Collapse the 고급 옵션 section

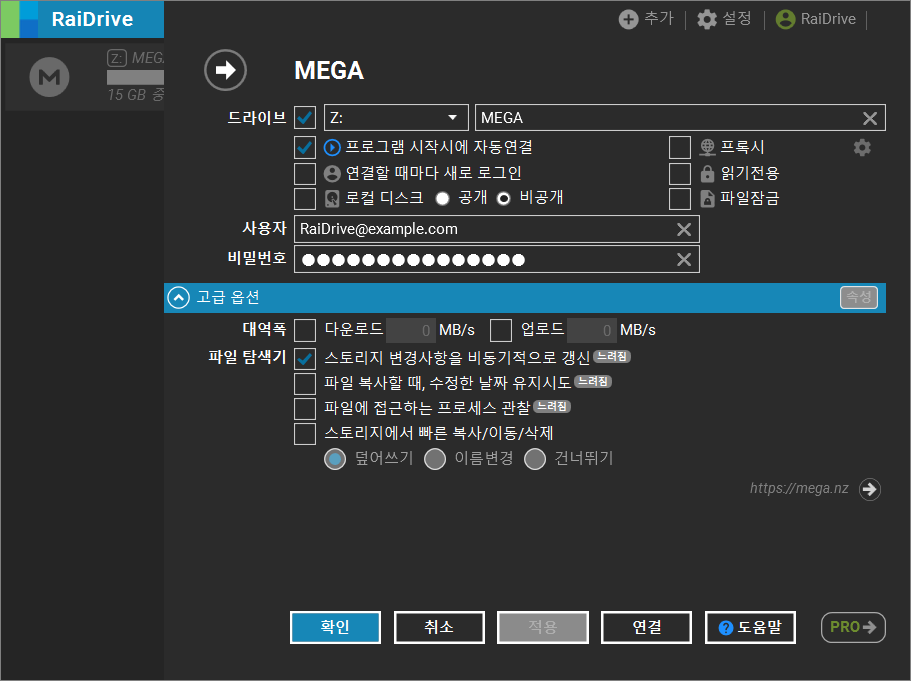pos(178,298)
